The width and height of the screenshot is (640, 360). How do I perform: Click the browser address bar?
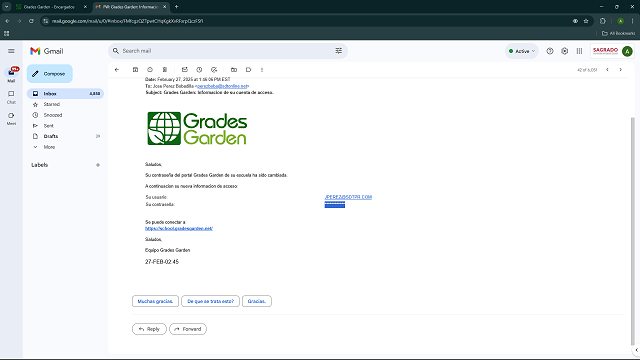(x=306, y=21)
